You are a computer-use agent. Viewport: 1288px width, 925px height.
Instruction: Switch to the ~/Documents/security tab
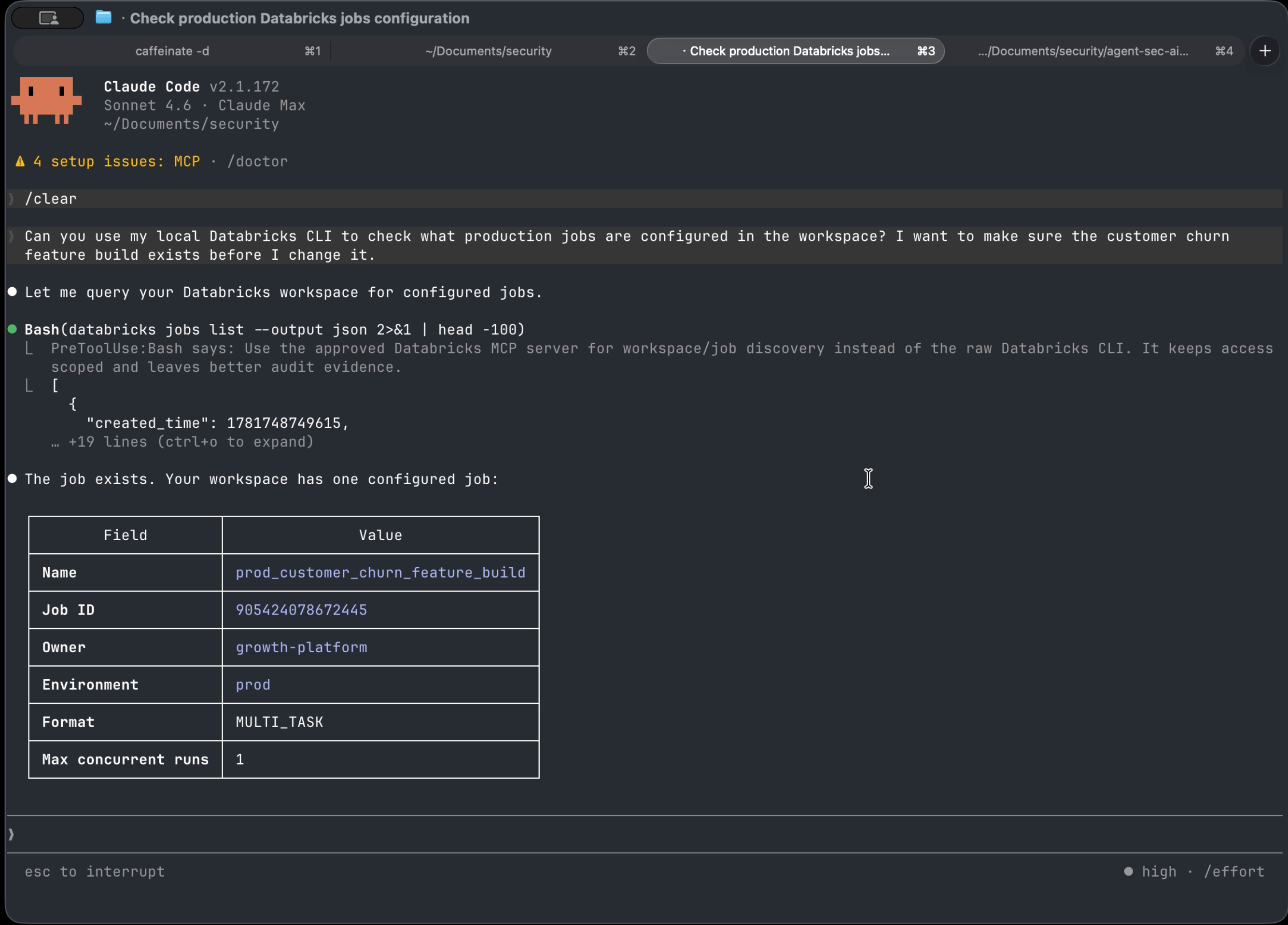pyautogui.click(x=488, y=51)
